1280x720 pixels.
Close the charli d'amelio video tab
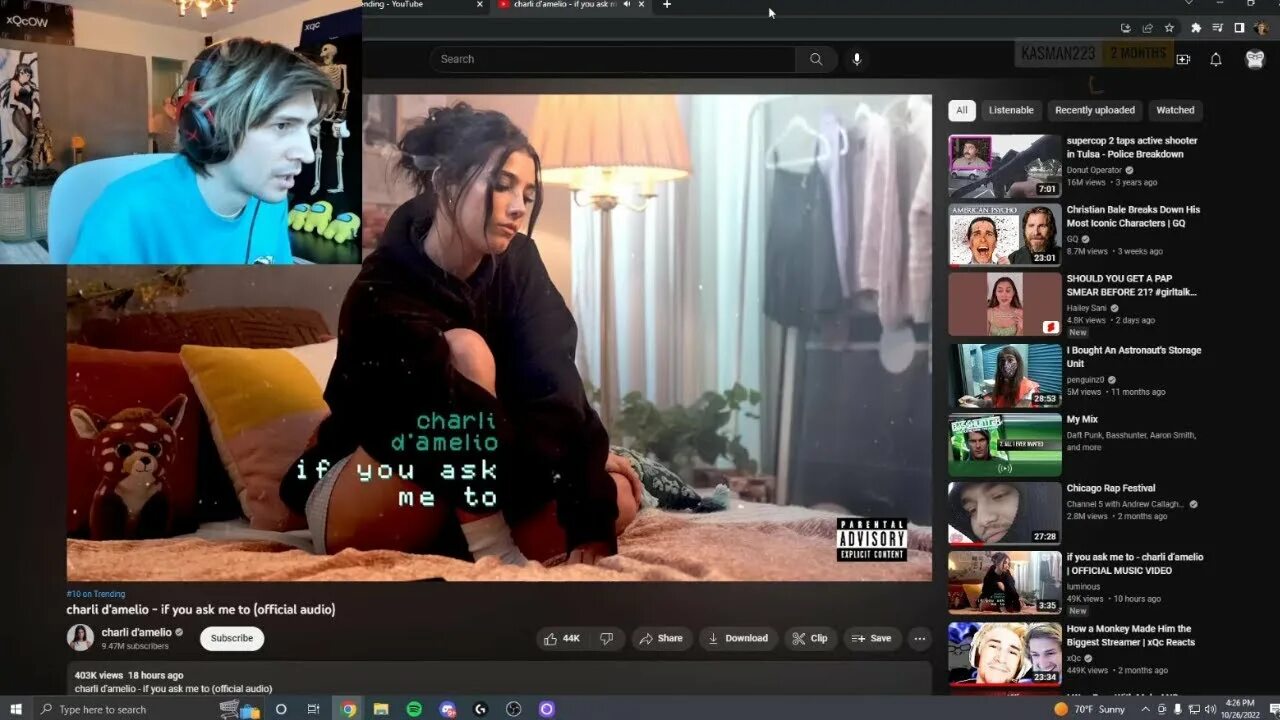point(642,4)
